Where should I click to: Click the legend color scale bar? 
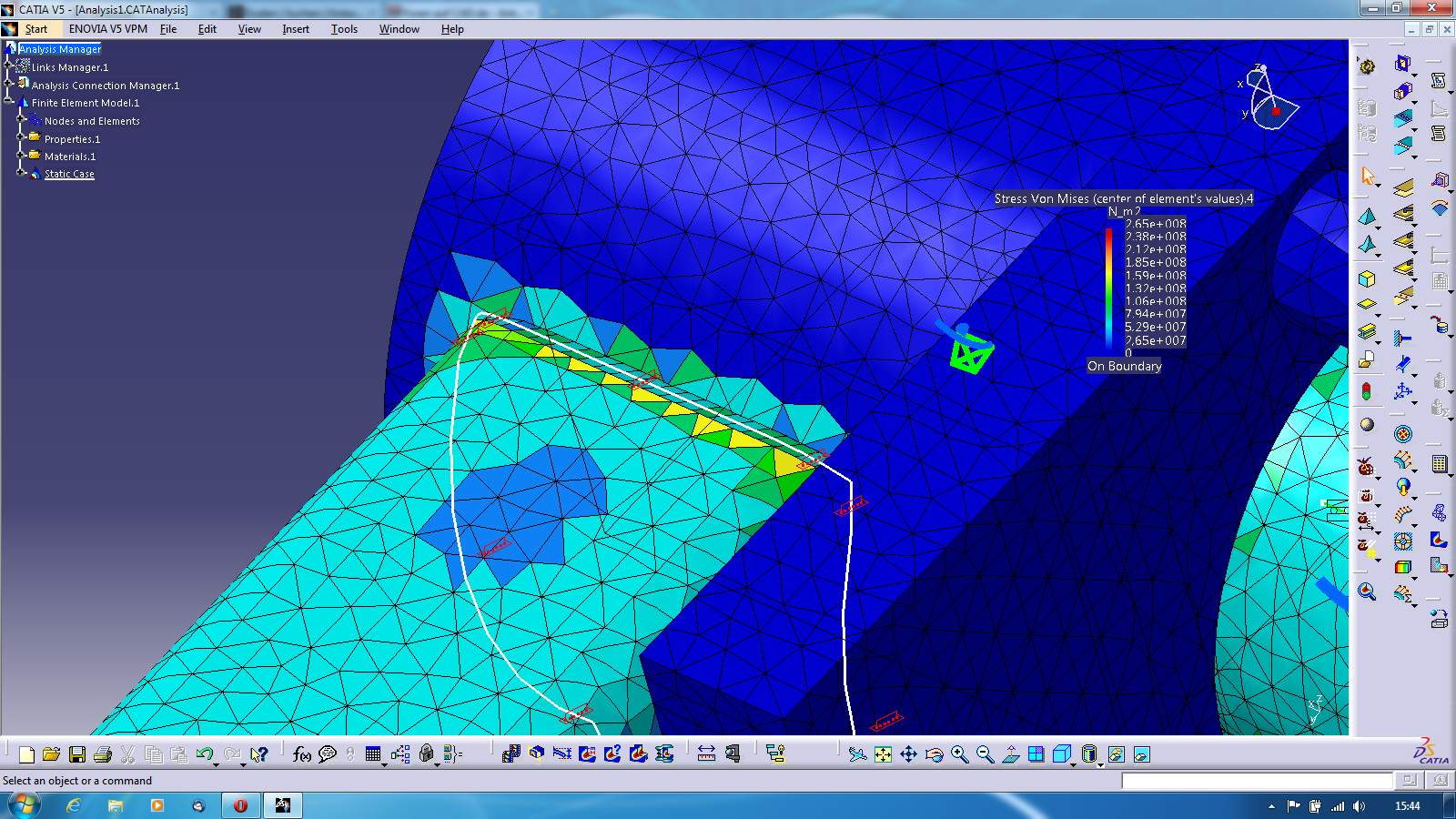click(x=1109, y=288)
